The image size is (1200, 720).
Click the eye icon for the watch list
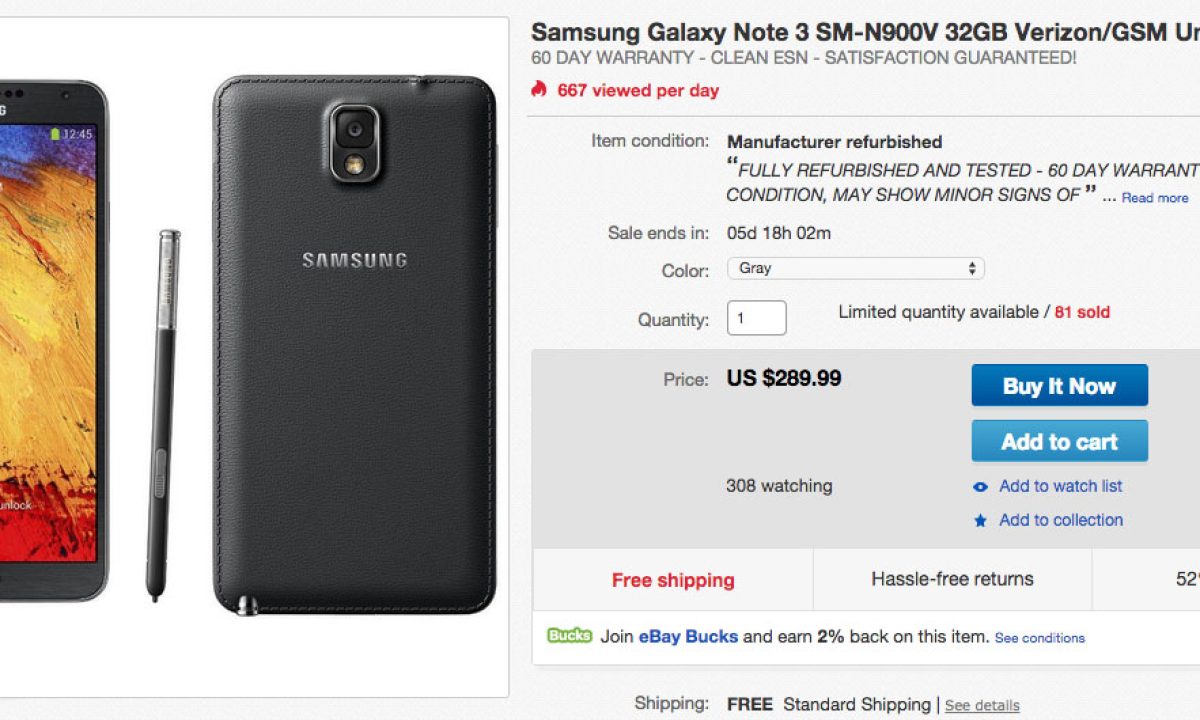pos(980,487)
